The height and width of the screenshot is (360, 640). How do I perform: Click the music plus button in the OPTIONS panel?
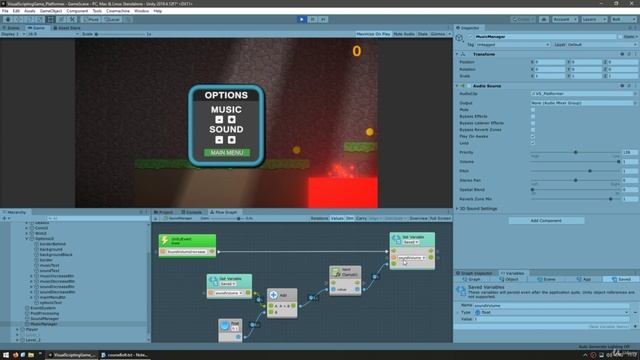tap(231, 120)
